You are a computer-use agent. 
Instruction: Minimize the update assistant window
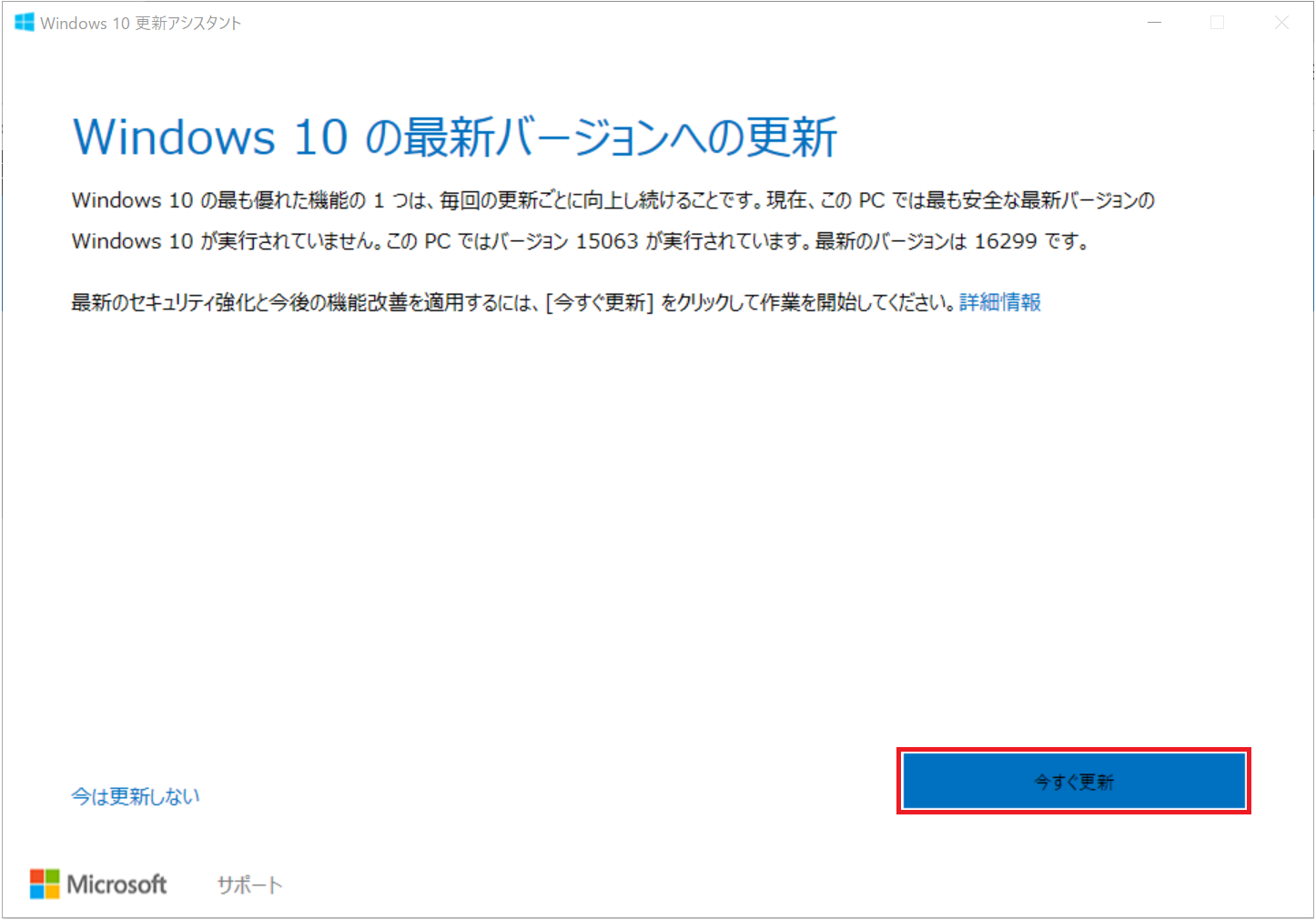point(1154,23)
